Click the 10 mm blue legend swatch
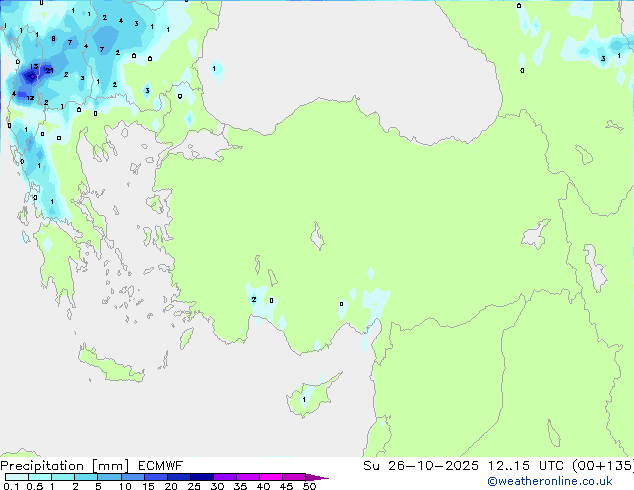 132,478
